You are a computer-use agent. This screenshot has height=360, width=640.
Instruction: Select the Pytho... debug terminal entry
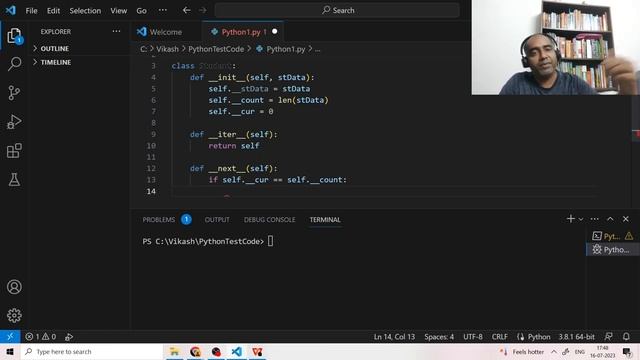[x=613, y=249]
